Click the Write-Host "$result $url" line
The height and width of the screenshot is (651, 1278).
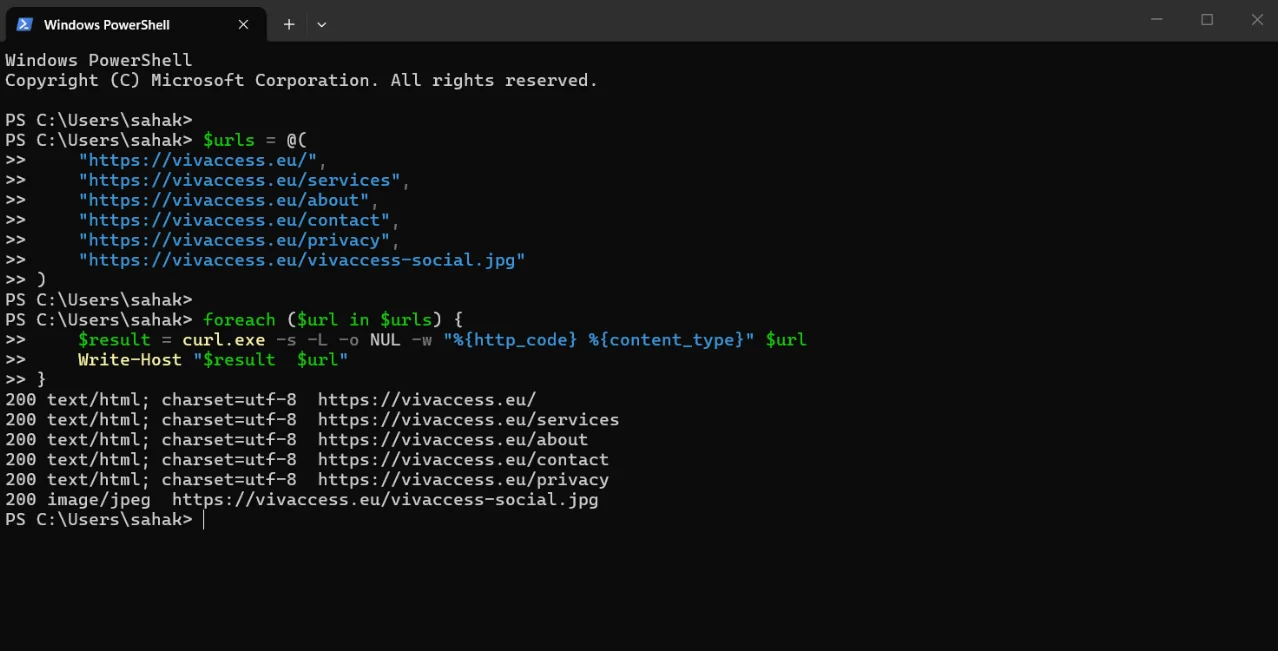coord(213,360)
